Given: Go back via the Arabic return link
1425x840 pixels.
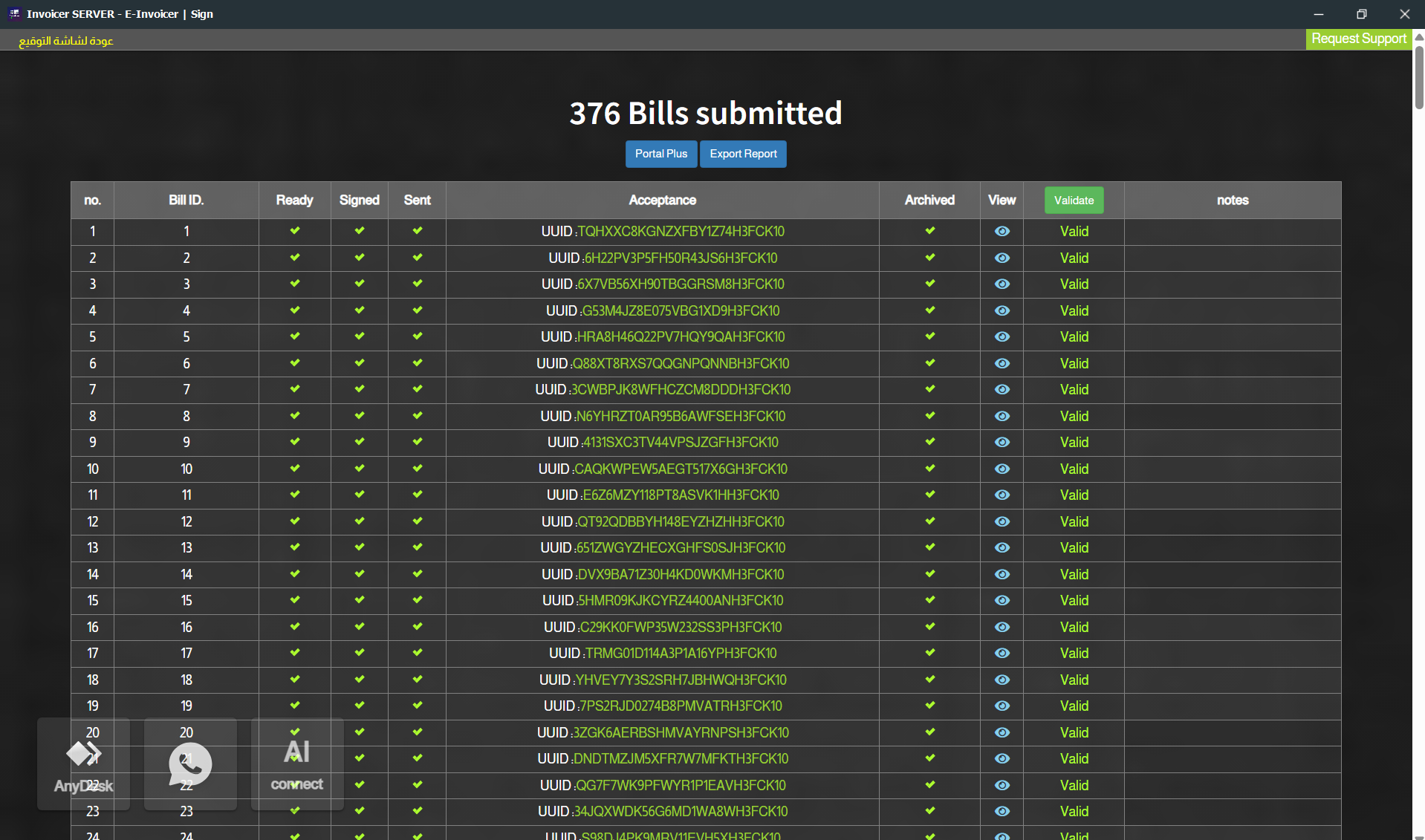Looking at the screenshot, I should click(x=66, y=41).
